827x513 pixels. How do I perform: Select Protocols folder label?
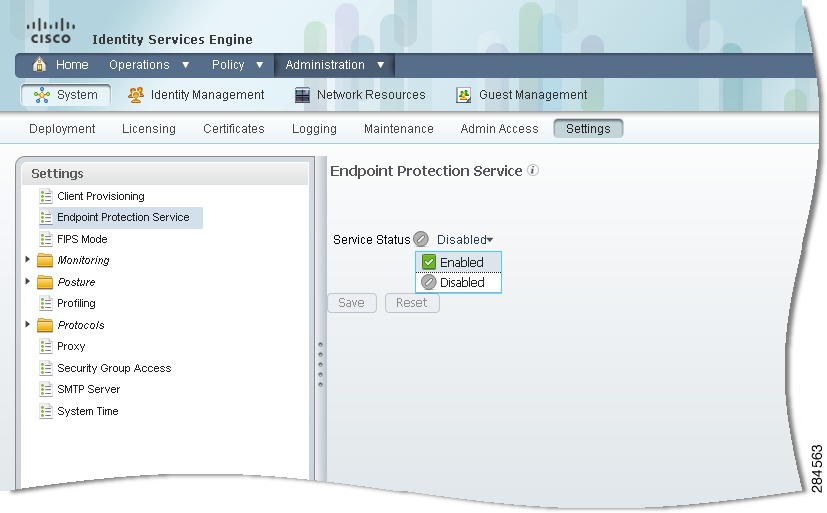[81, 325]
